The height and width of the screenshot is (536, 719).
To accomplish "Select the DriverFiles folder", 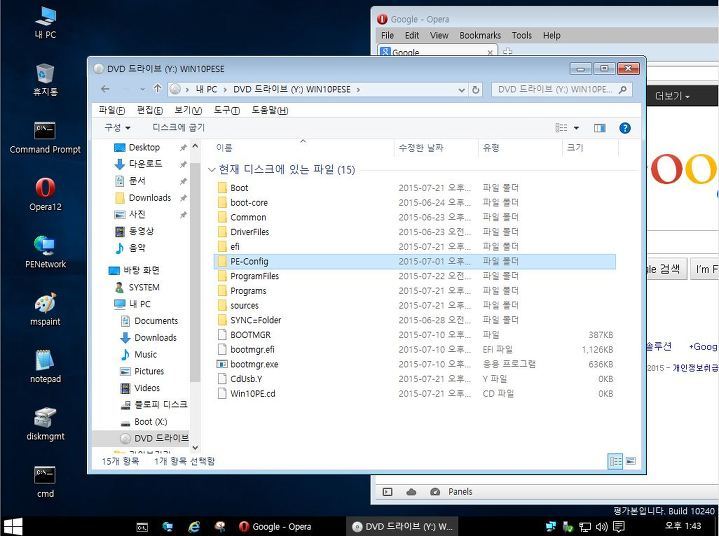I will (x=415, y=232).
